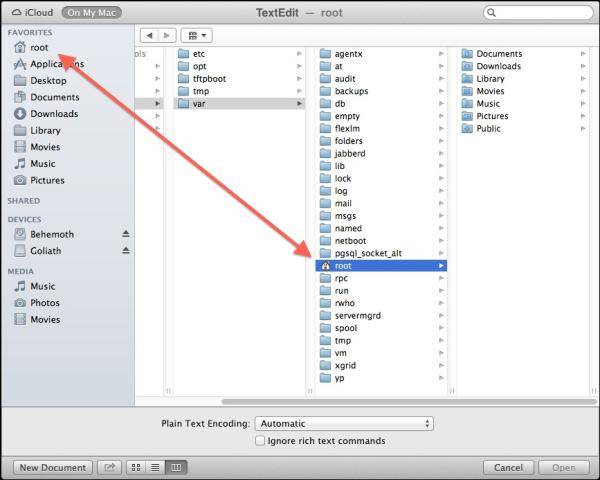Click into the search field
600x480 pixels.
point(539,13)
